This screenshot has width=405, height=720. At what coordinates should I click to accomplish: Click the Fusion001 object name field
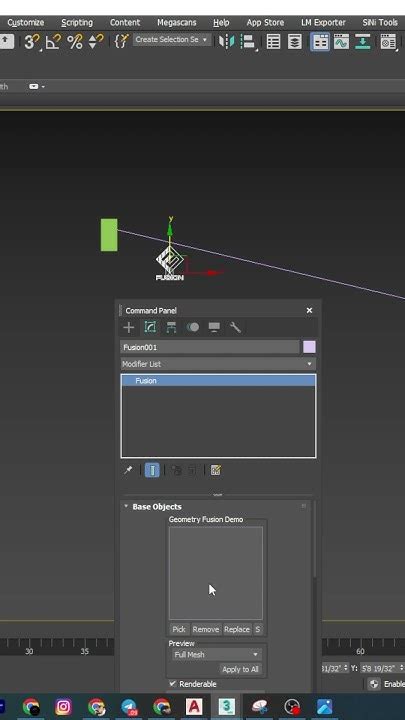[x=210, y=347]
